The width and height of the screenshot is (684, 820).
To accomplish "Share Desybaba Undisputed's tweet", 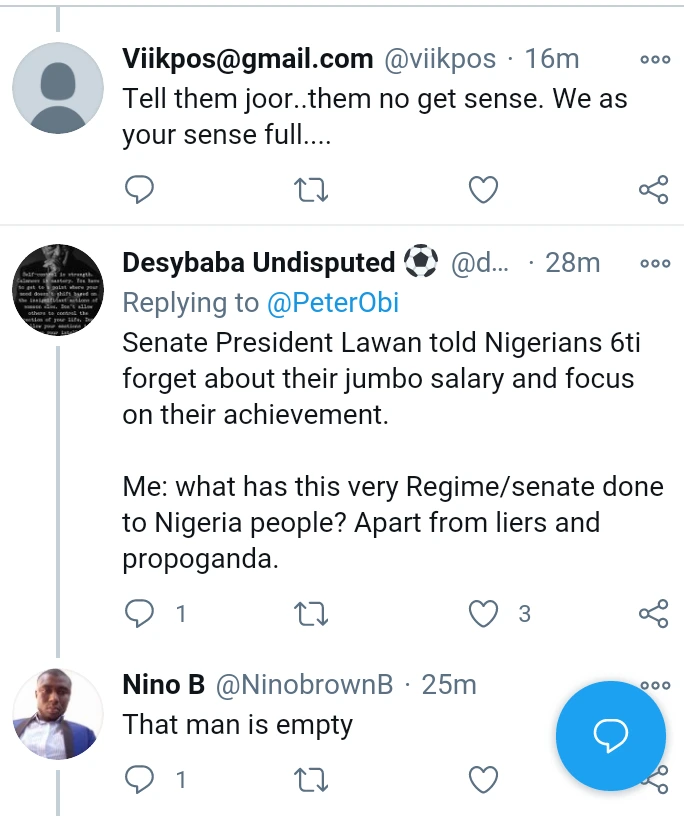I will click(653, 613).
